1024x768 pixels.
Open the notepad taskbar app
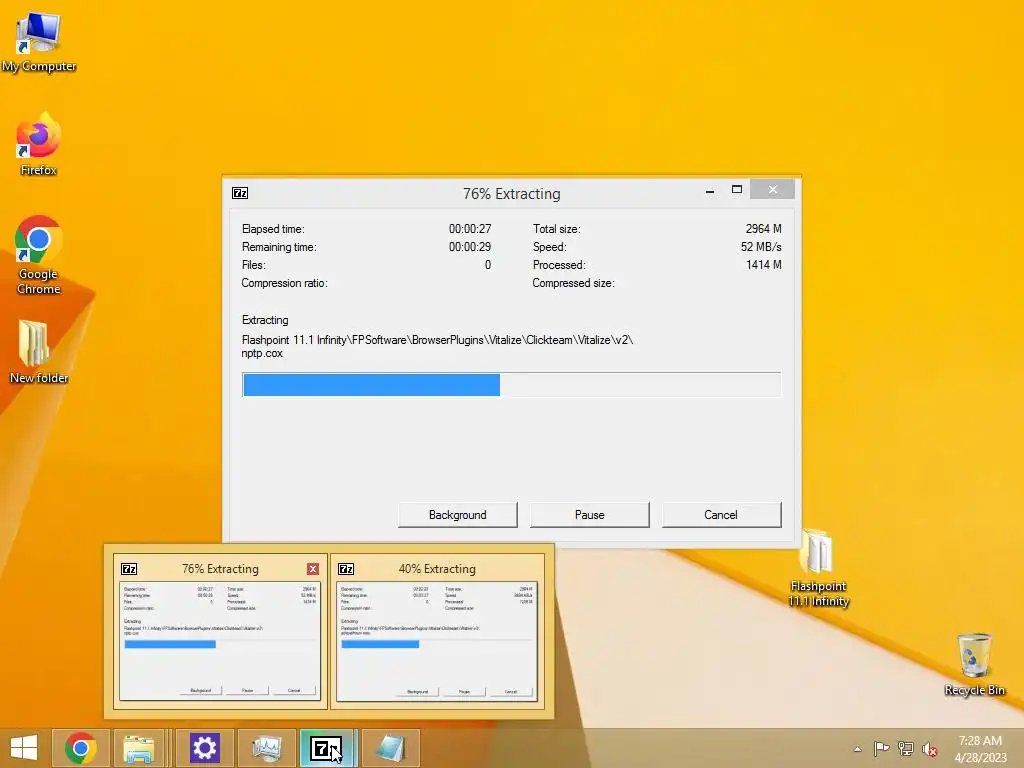[391, 748]
